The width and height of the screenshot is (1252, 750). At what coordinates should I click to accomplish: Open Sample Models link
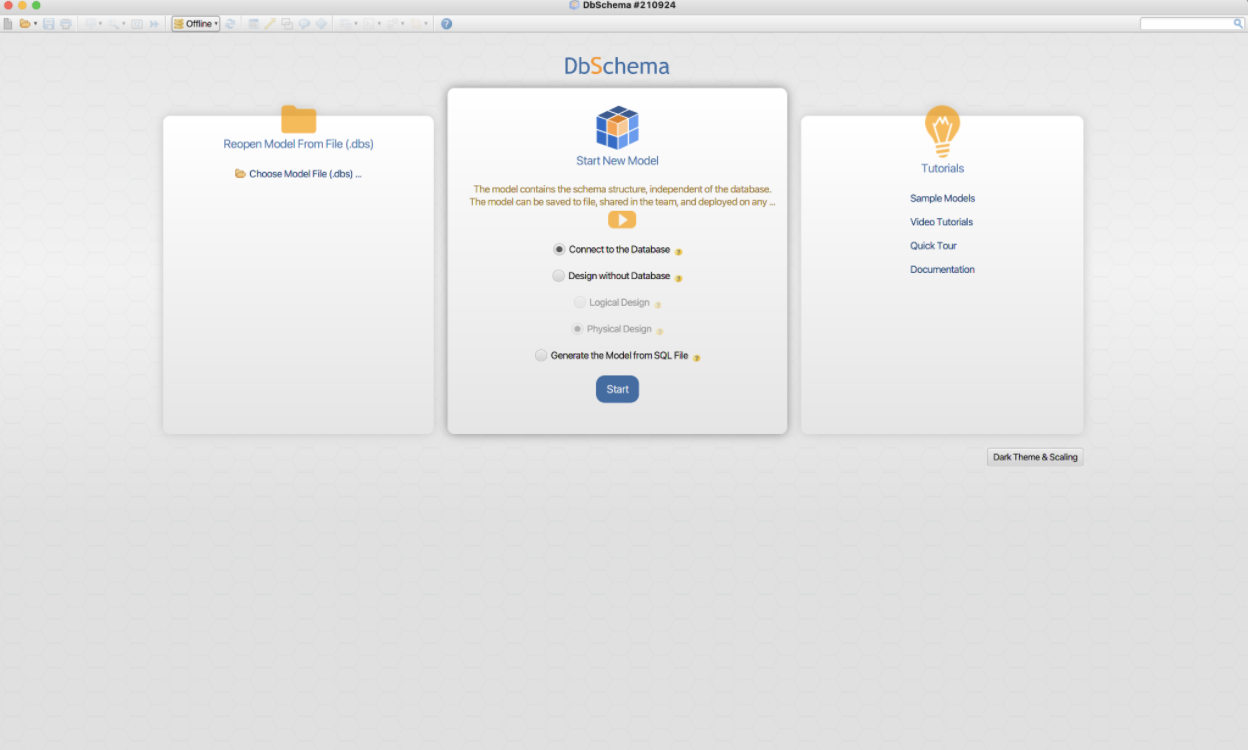tap(942, 198)
